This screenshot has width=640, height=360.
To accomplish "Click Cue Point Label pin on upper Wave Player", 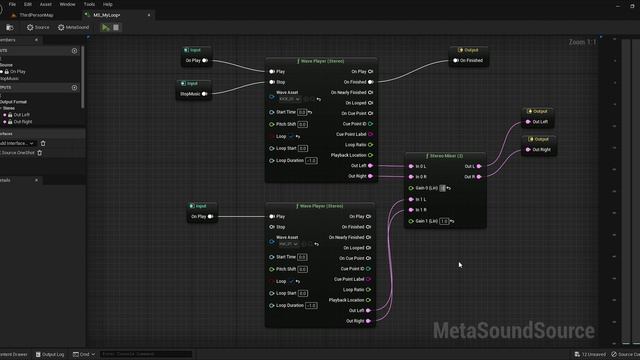I will tap(371, 134).
